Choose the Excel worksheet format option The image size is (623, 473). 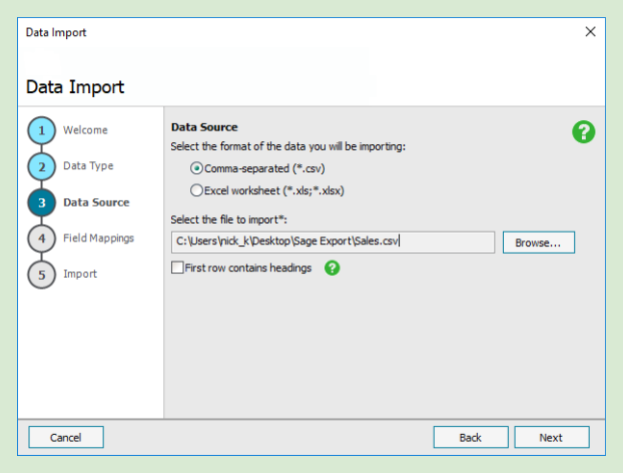[x=196, y=190]
